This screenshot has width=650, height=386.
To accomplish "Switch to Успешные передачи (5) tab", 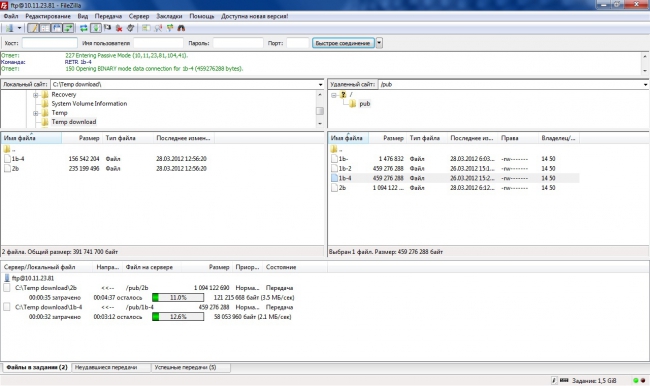I will [190, 367].
